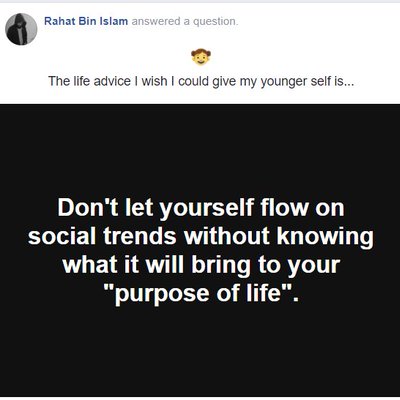This screenshot has height=400, width=400.
Task: Click the surname 'Islam' in the author name
Action: click(114, 21)
